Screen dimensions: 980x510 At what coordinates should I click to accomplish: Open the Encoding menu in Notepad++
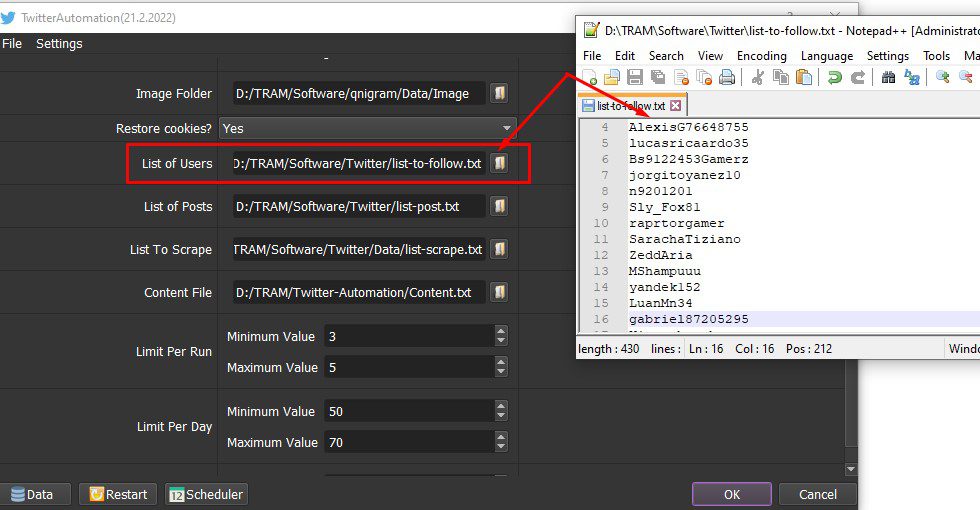[761, 56]
